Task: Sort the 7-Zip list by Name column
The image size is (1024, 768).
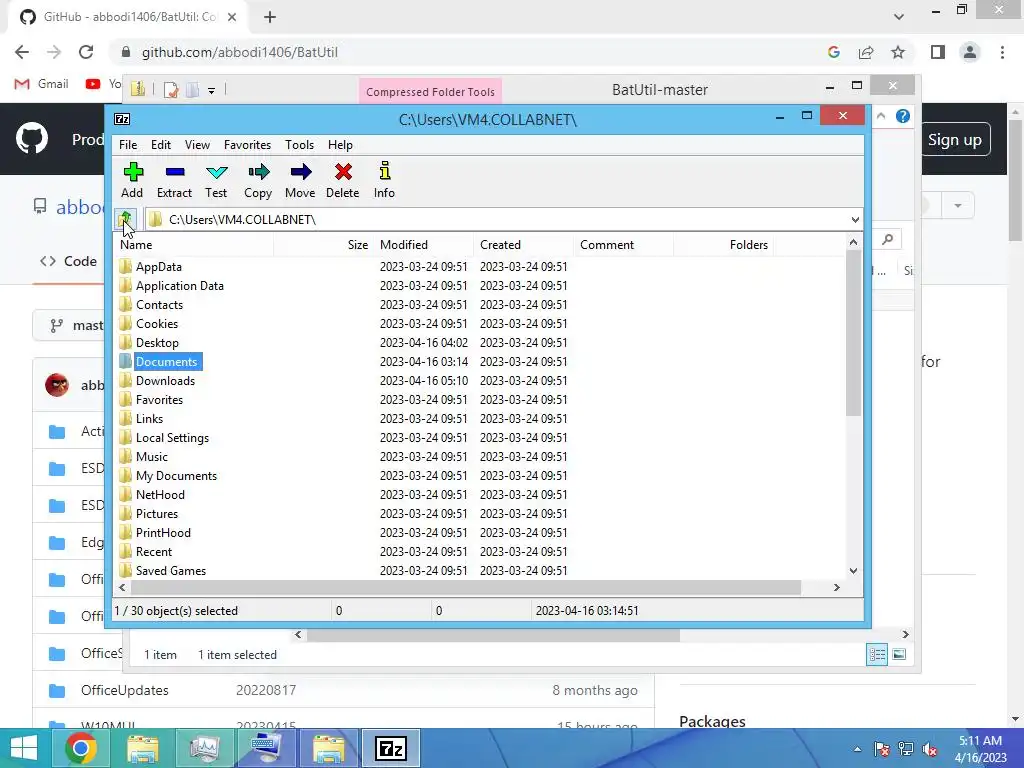Action: [195, 245]
